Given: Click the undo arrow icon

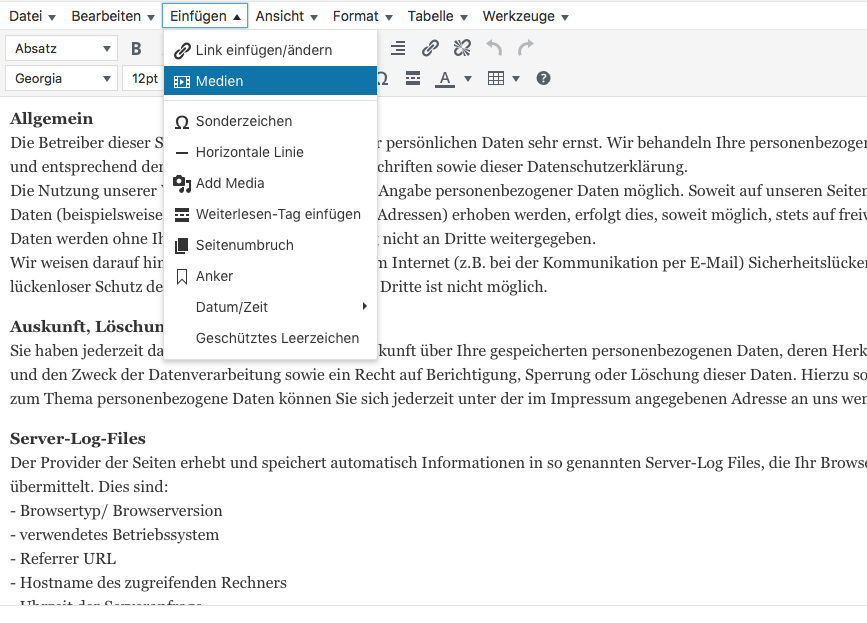Looking at the screenshot, I should tap(494, 49).
